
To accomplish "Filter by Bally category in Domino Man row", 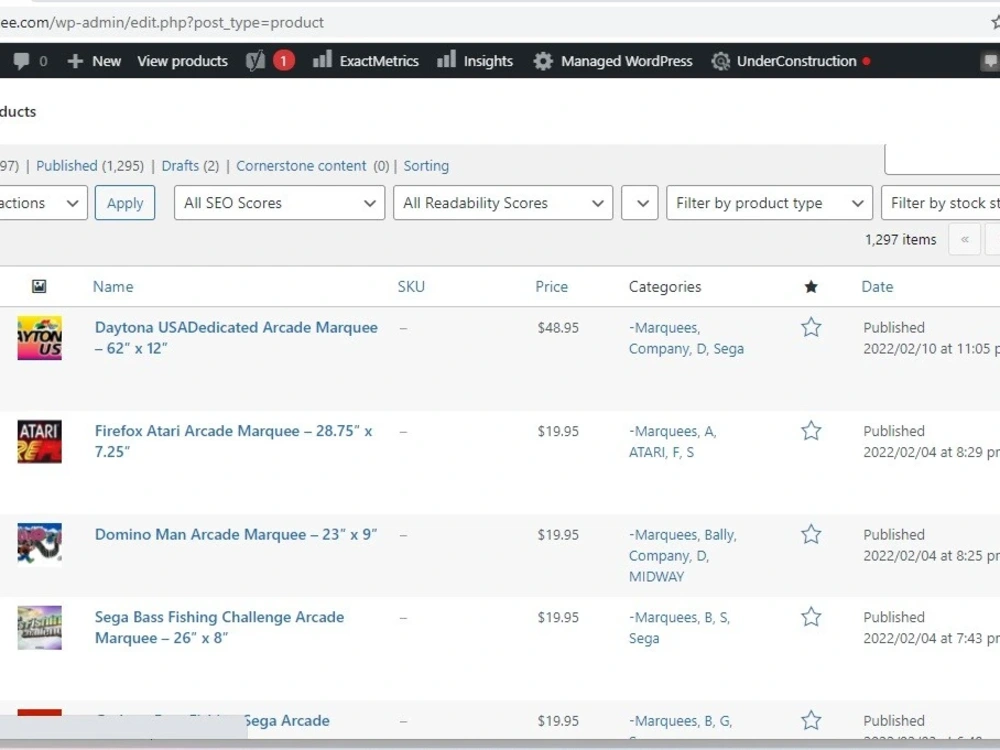I will coord(719,535).
